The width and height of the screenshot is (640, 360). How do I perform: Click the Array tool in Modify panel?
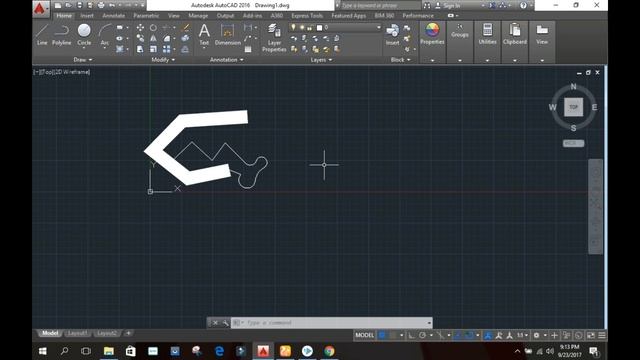coord(167,49)
